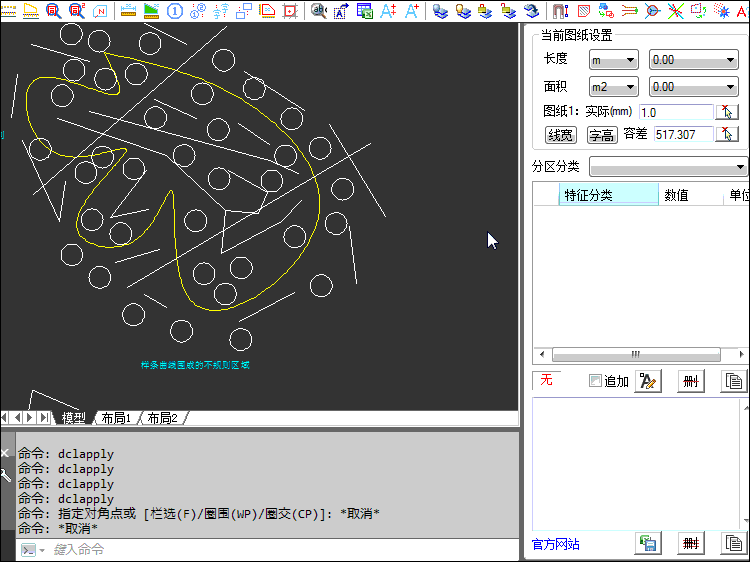Open the 长度 unit dropdown (m)

coord(613,60)
